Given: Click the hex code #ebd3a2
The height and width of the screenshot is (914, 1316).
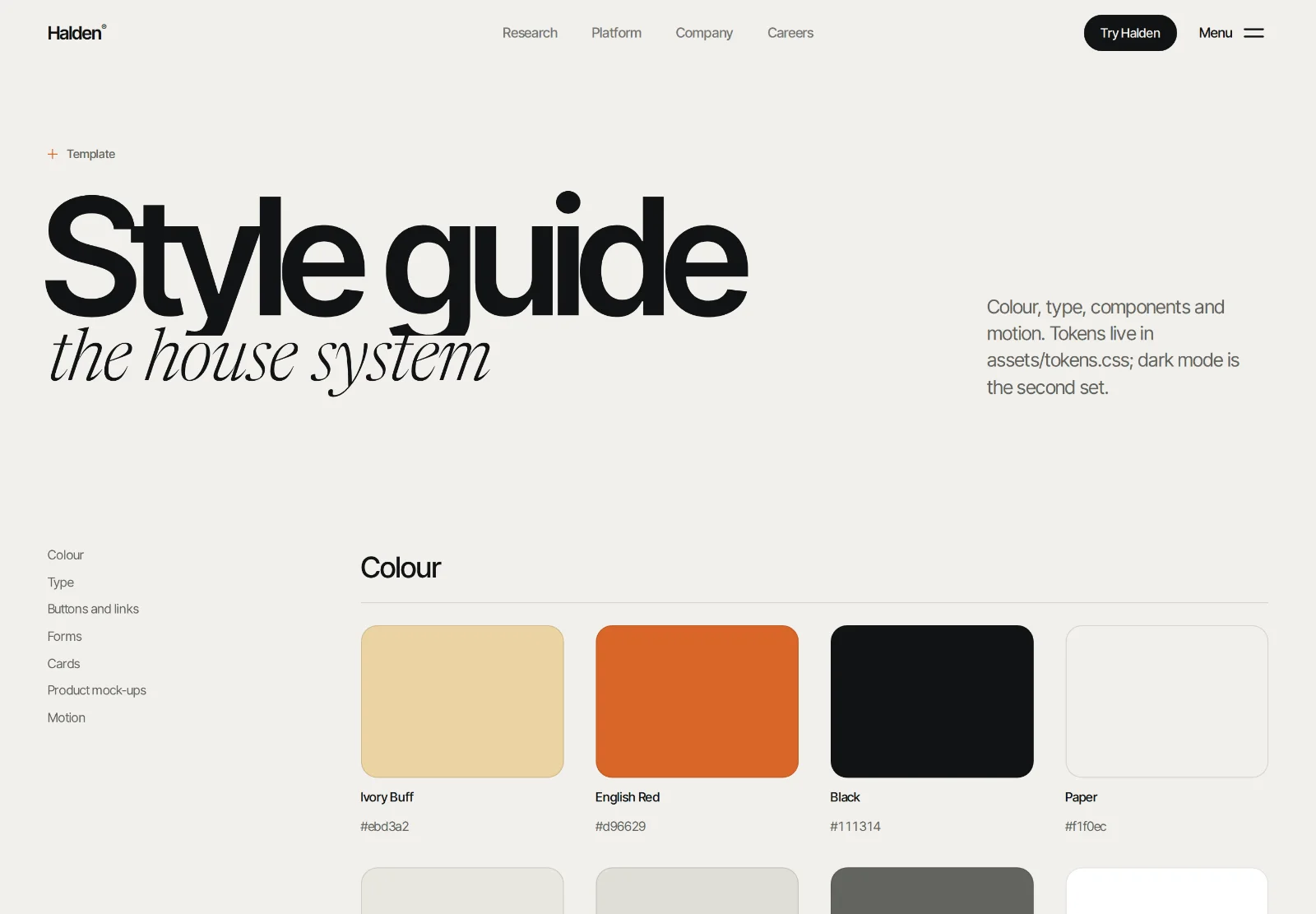Looking at the screenshot, I should pyautogui.click(x=385, y=826).
